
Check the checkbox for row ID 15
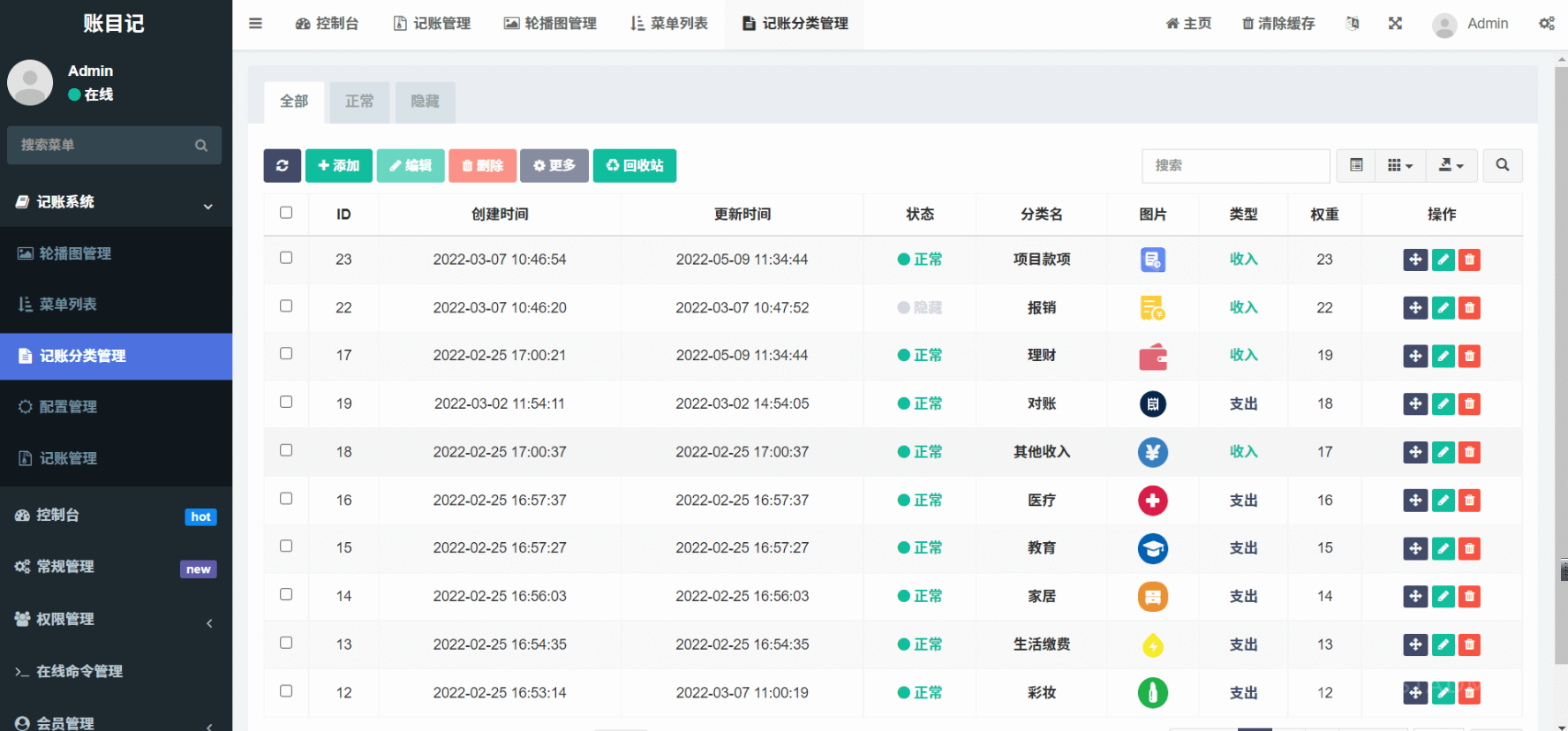click(286, 546)
